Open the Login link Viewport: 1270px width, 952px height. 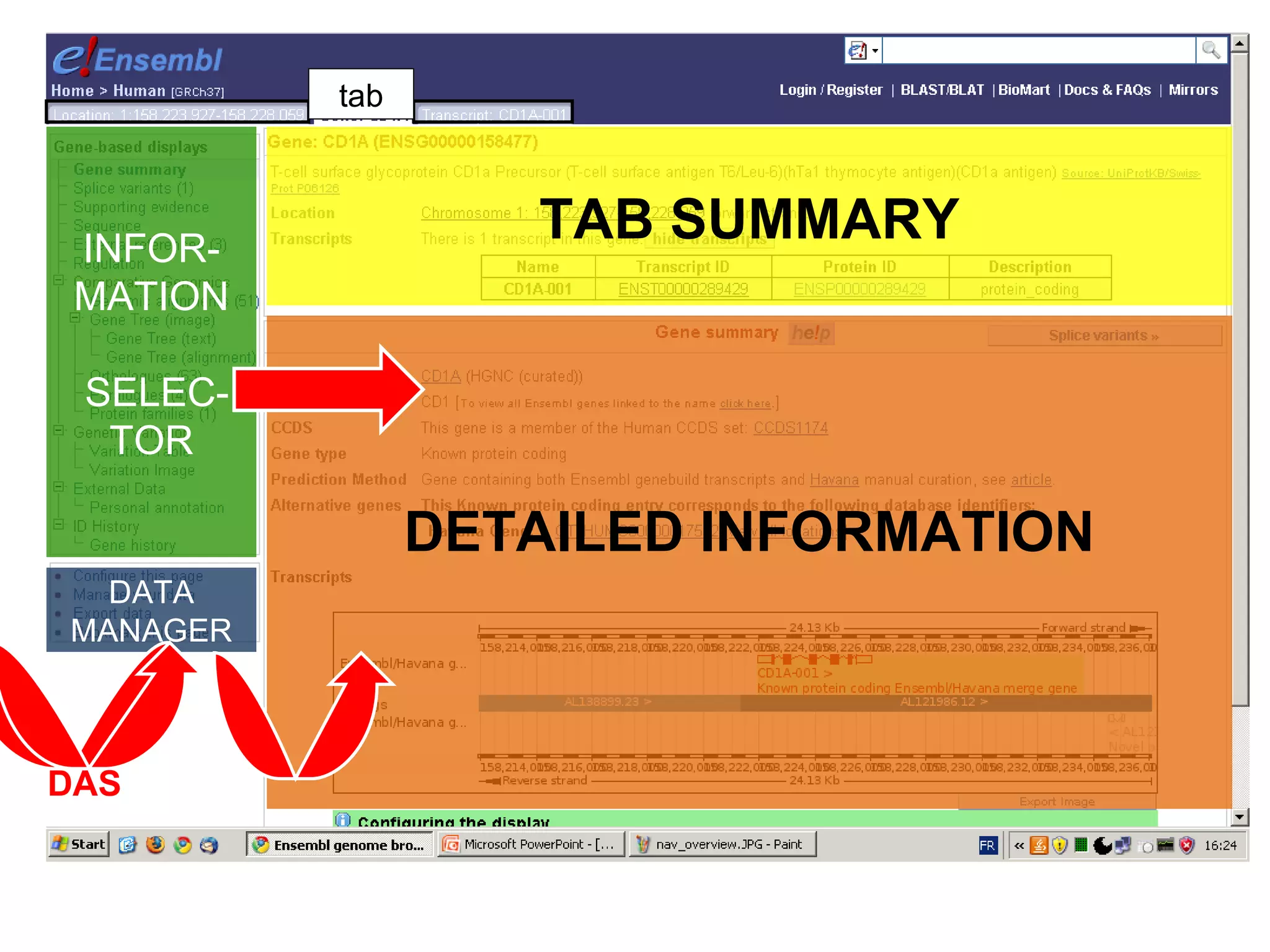tap(797, 90)
